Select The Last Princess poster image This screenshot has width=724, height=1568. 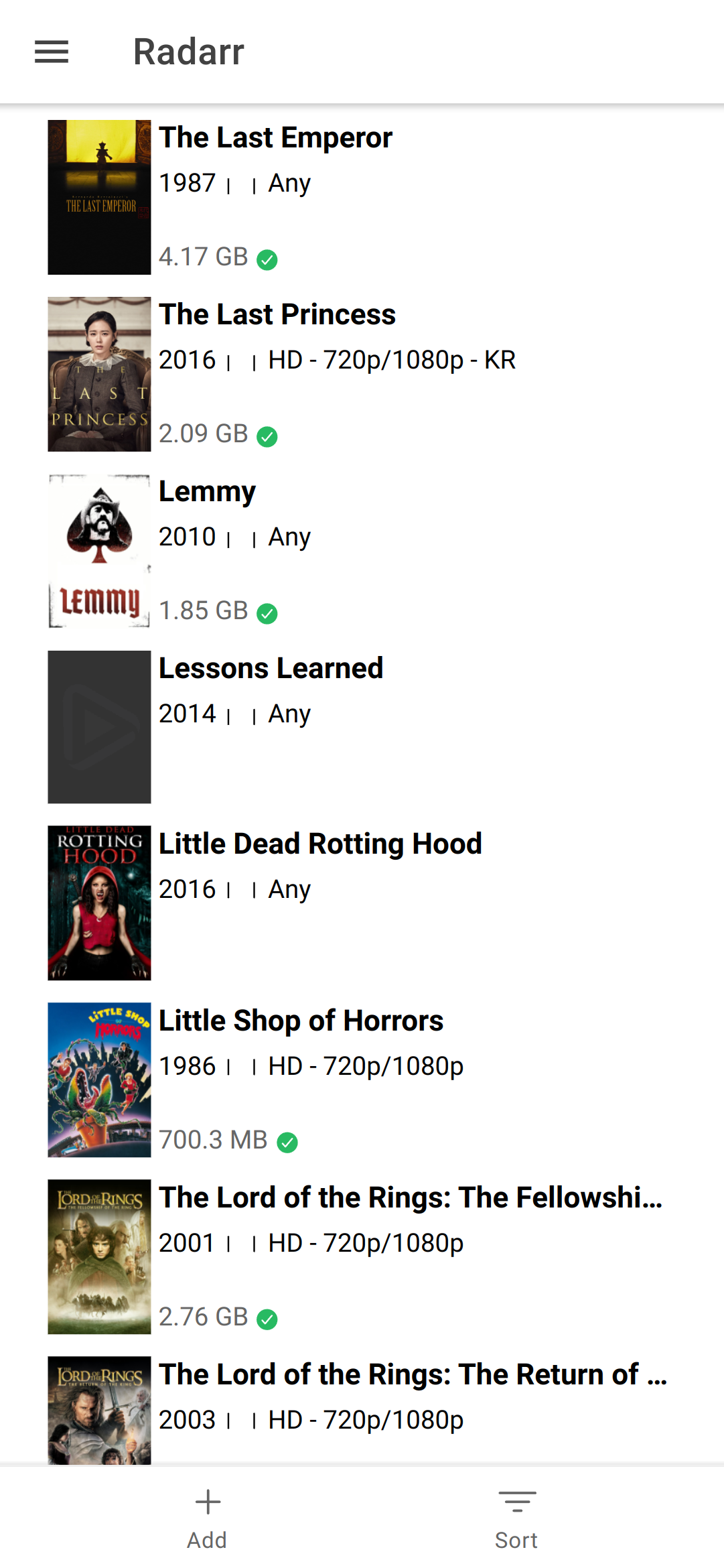(99, 374)
